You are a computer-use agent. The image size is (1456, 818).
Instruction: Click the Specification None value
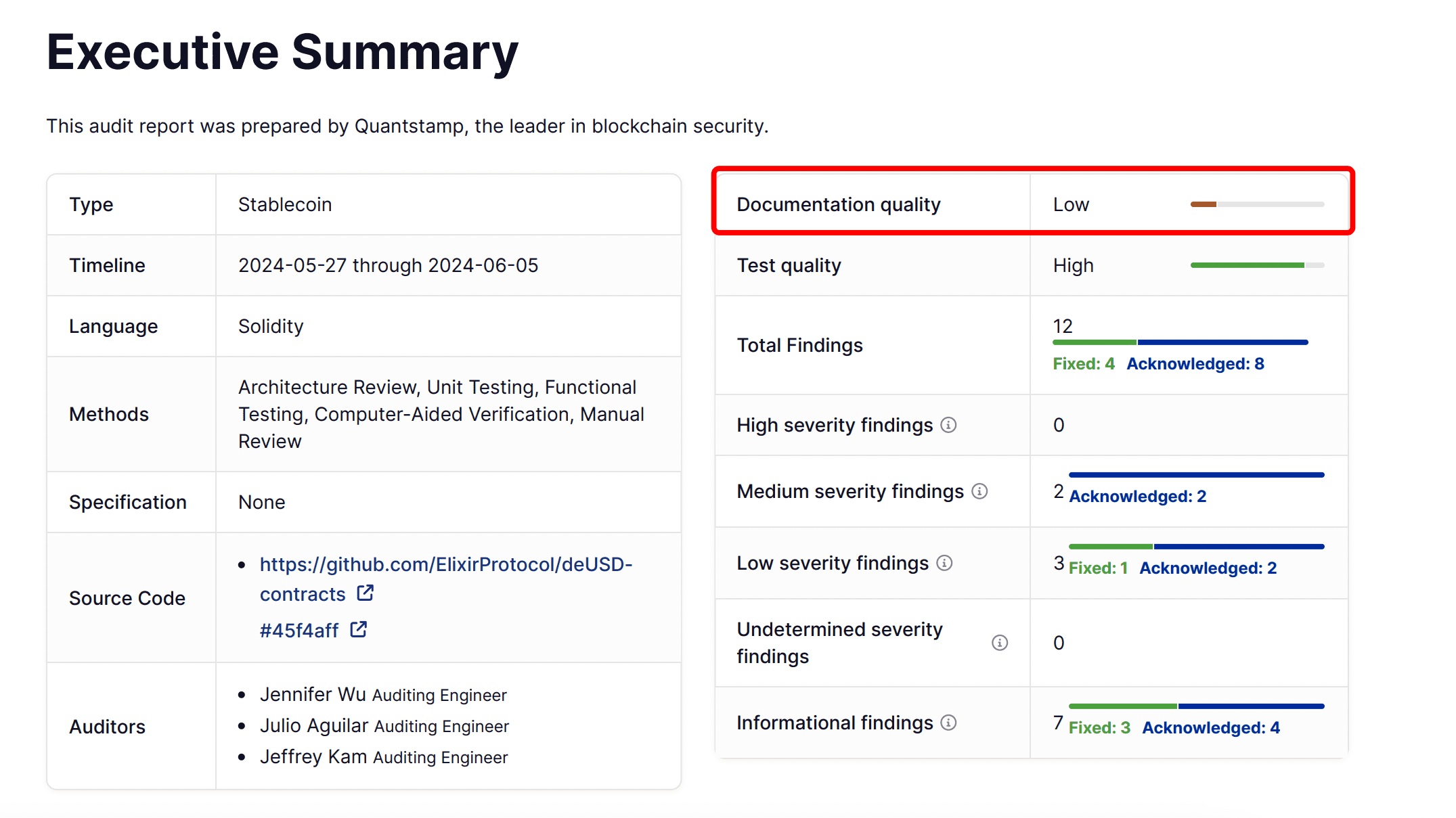[262, 502]
